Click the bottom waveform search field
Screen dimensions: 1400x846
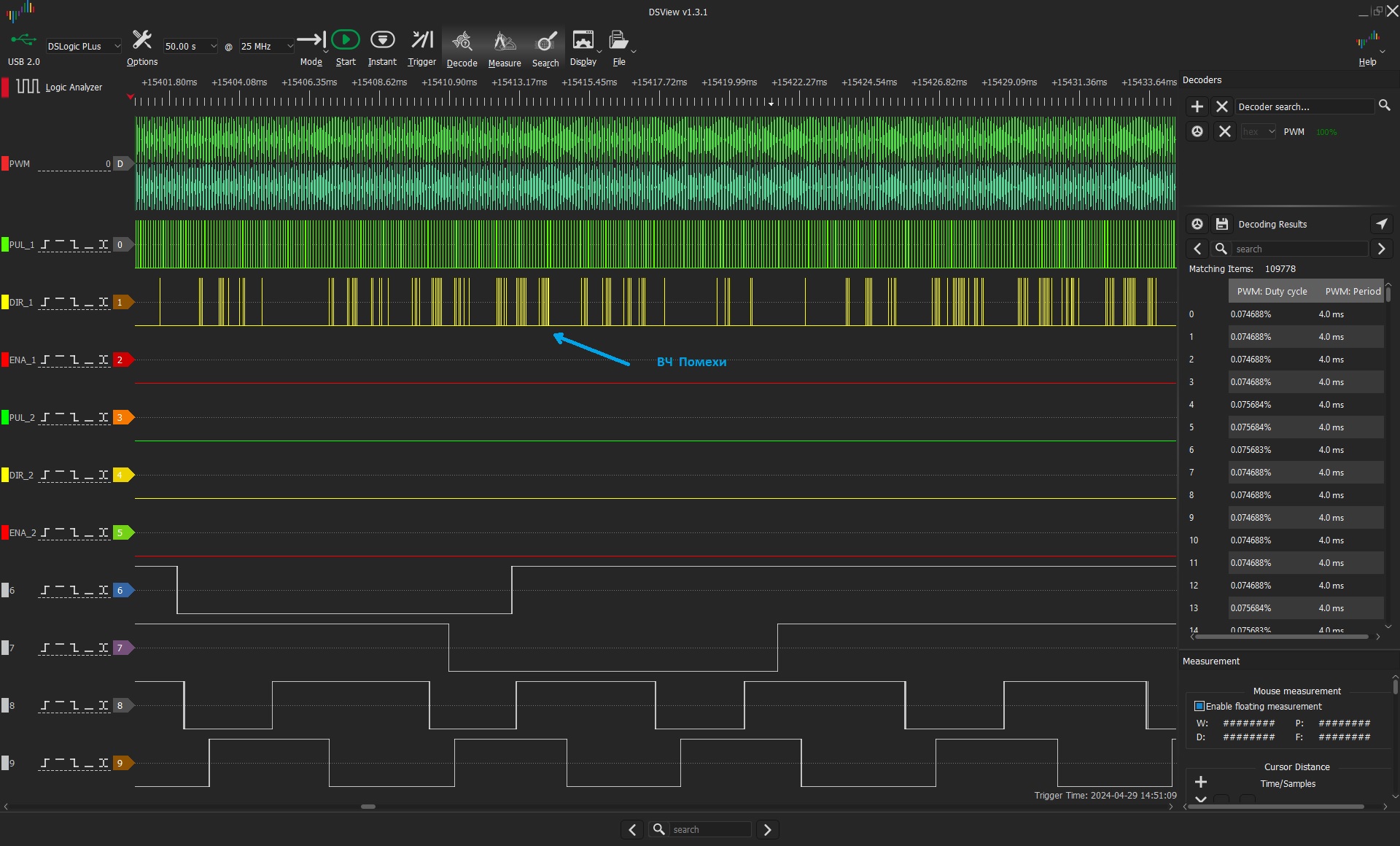tap(710, 829)
